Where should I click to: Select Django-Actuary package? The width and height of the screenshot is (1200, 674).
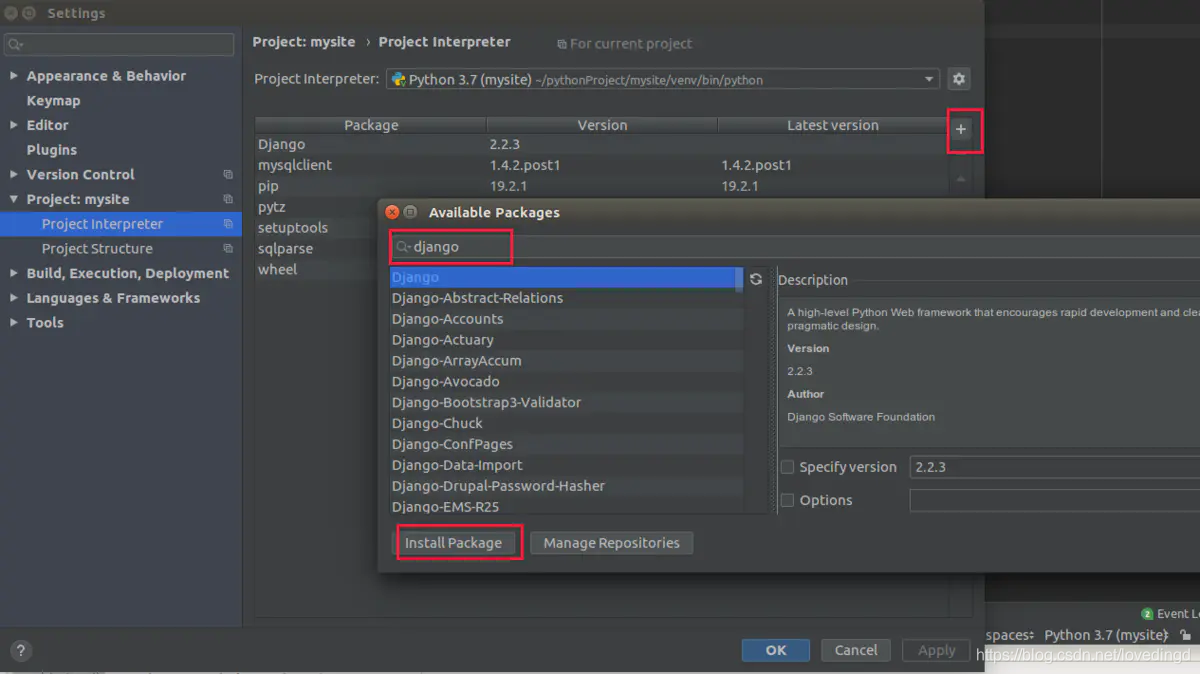coord(563,340)
